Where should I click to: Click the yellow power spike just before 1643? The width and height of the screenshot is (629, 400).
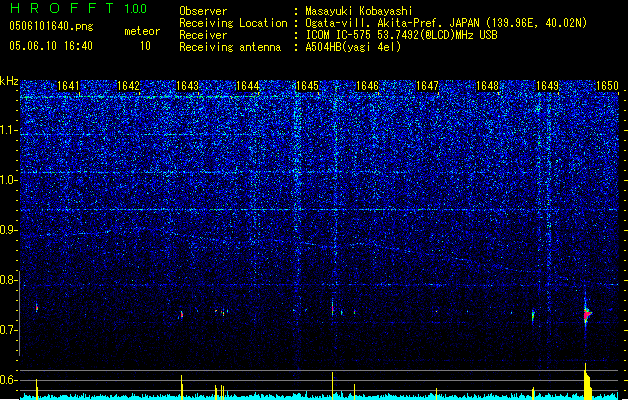pos(182,388)
